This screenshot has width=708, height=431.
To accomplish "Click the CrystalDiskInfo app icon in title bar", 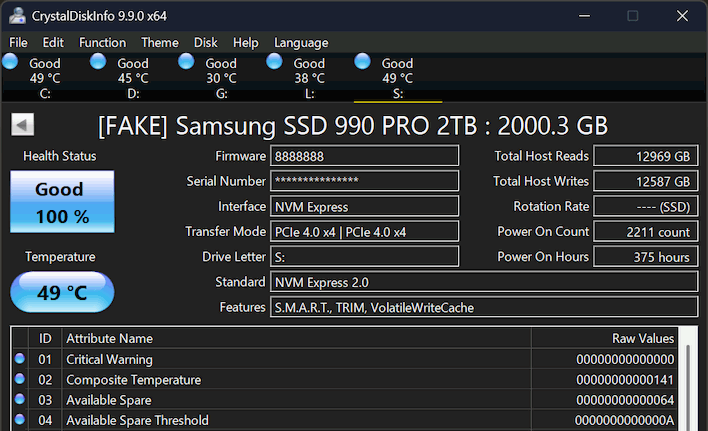I will coord(18,16).
